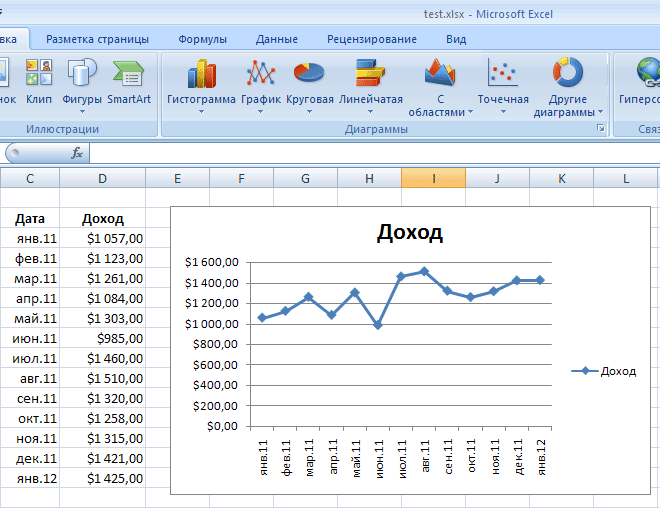The image size is (660, 508).
Task: Switch to the Вид tab
Action: tap(456, 39)
